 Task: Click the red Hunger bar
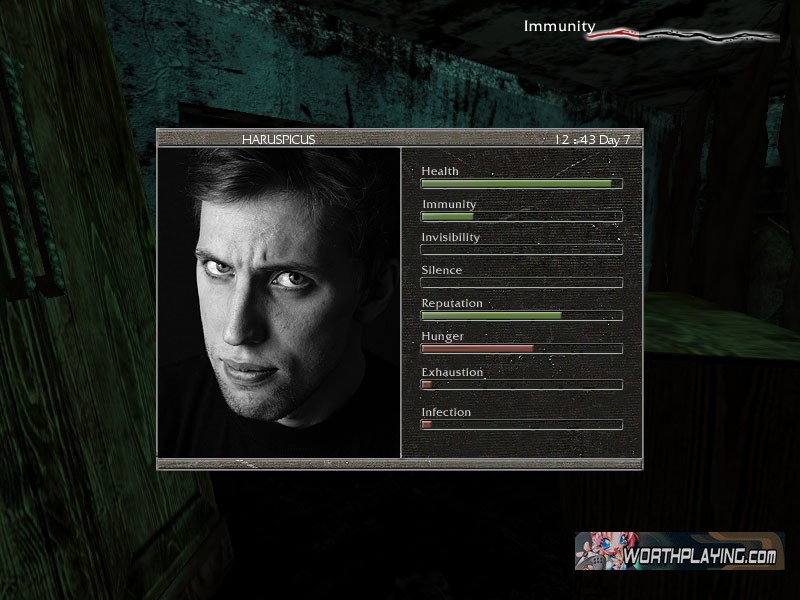click(x=521, y=349)
